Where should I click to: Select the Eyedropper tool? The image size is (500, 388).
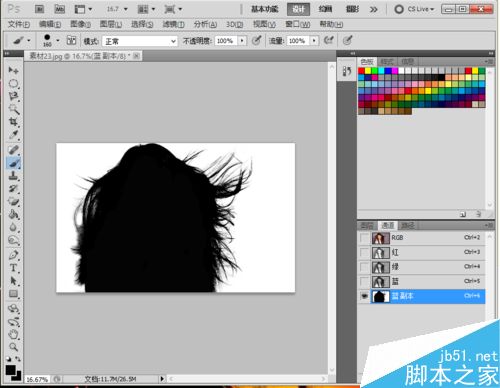(x=13, y=135)
